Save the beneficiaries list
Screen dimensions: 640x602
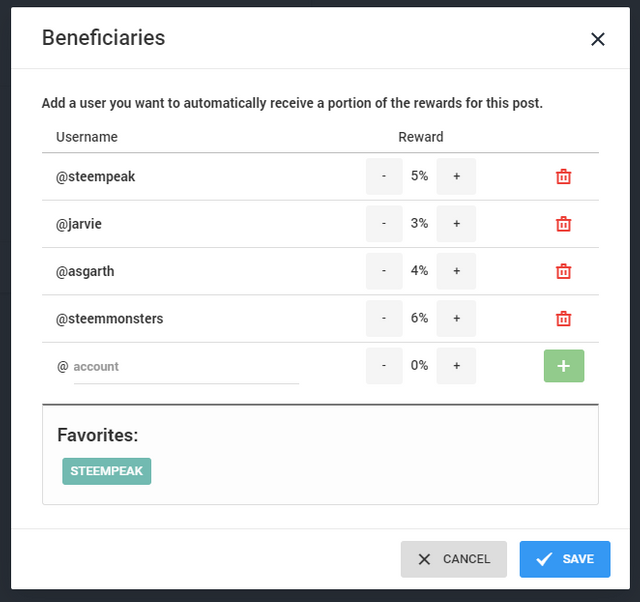tap(565, 559)
